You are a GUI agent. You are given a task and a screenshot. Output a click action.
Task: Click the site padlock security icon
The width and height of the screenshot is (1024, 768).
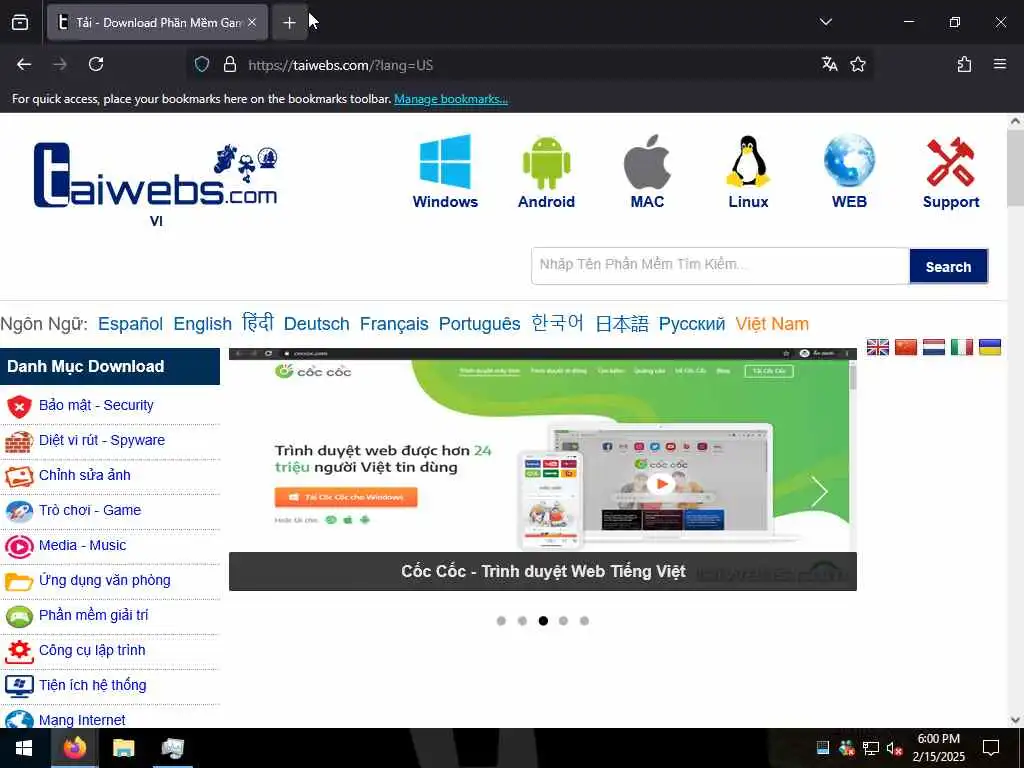tap(229, 64)
